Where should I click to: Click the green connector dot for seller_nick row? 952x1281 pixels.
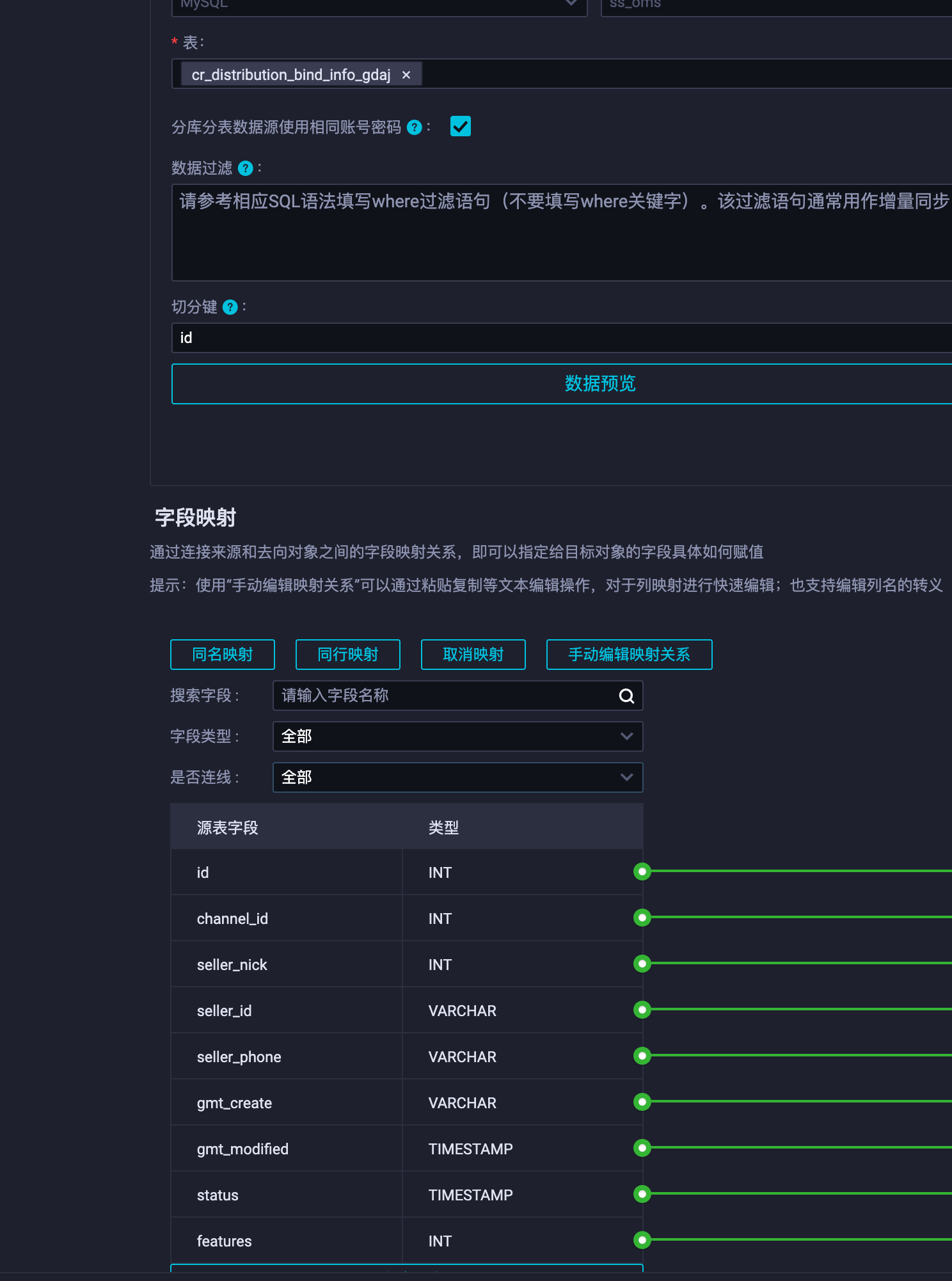[x=642, y=964]
